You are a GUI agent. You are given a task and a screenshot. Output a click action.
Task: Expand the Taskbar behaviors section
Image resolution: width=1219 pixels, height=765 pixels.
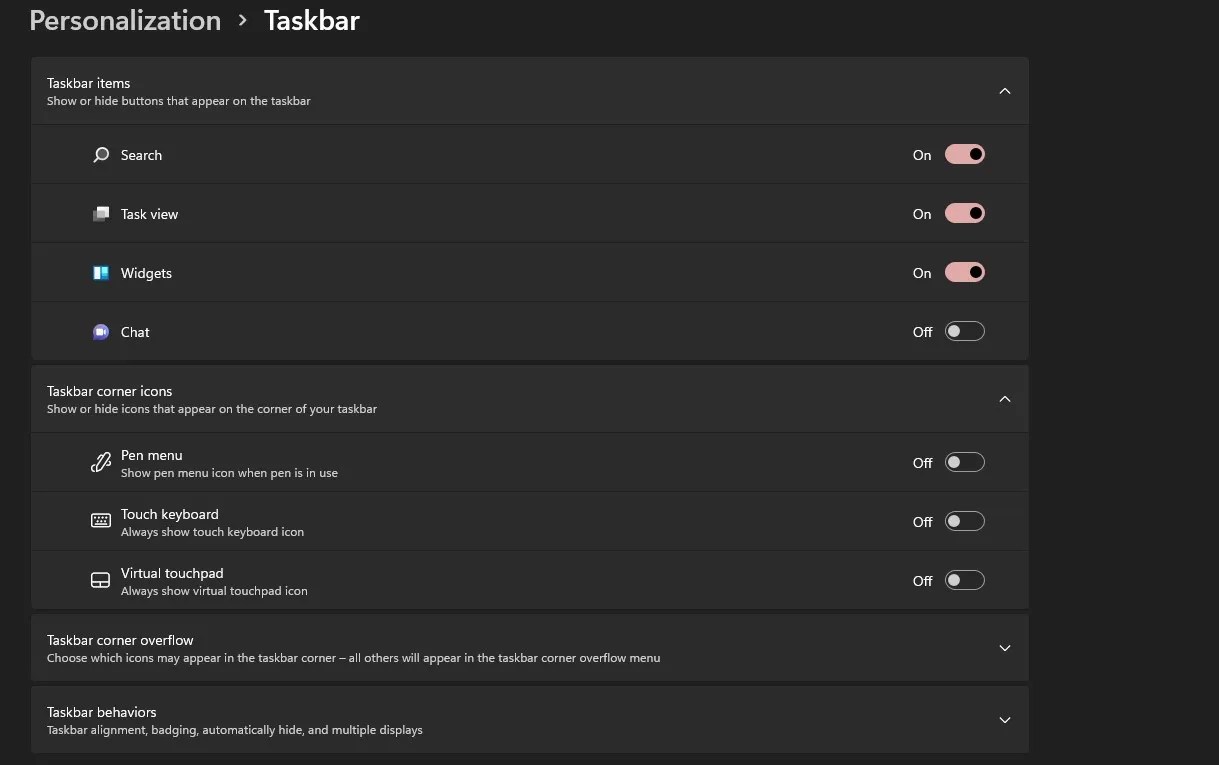1004,719
